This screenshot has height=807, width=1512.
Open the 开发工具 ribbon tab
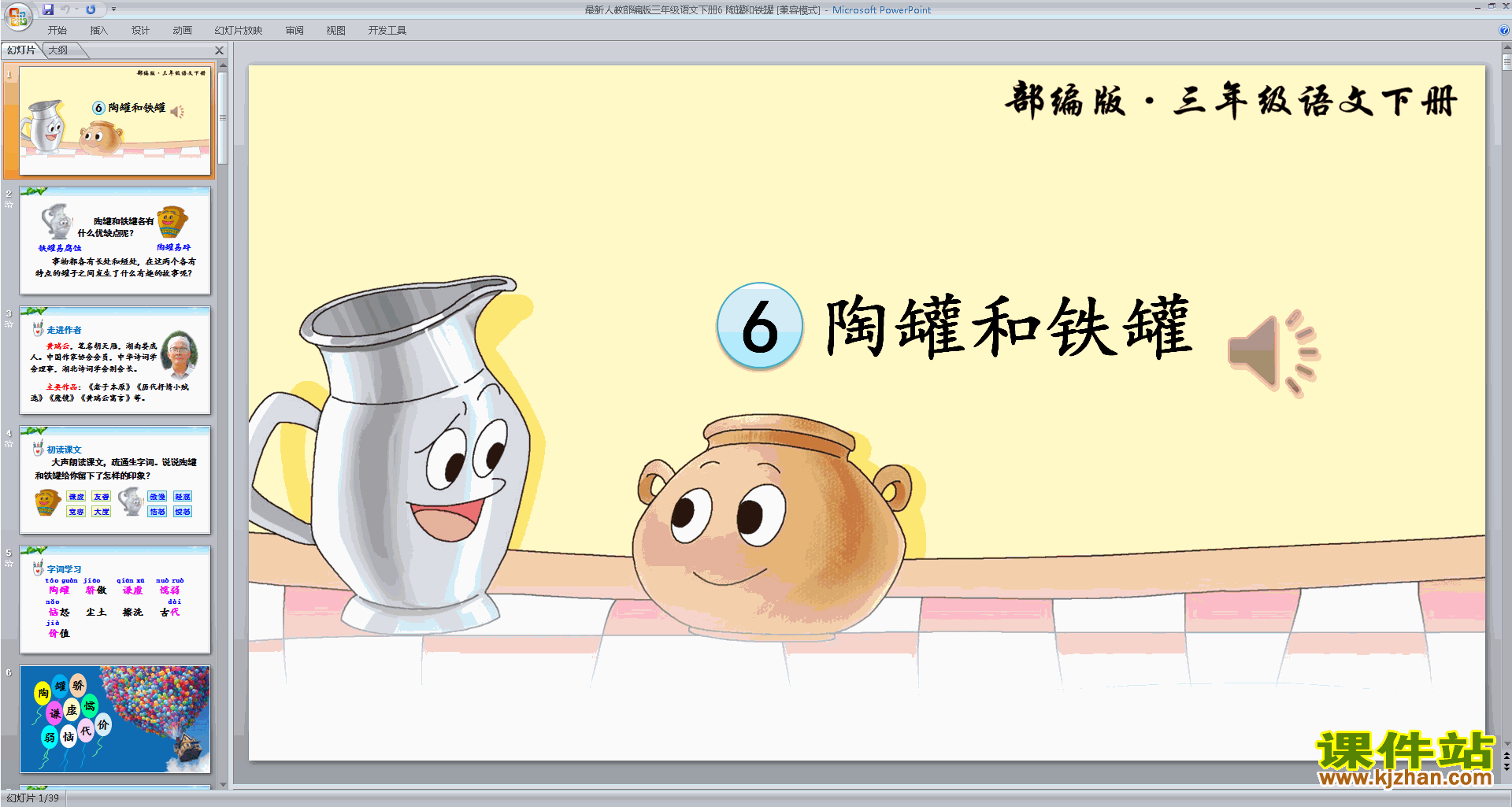click(387, 31)
